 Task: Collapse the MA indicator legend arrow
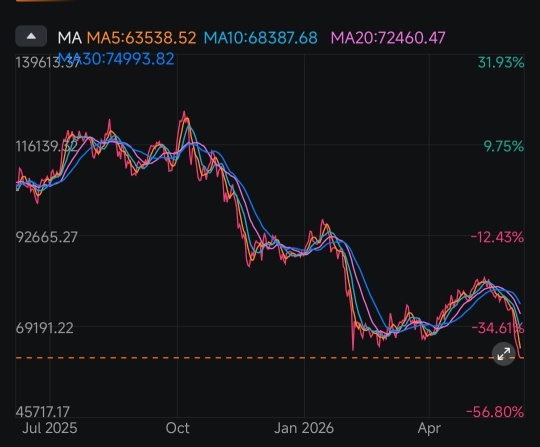pos(31,36)
